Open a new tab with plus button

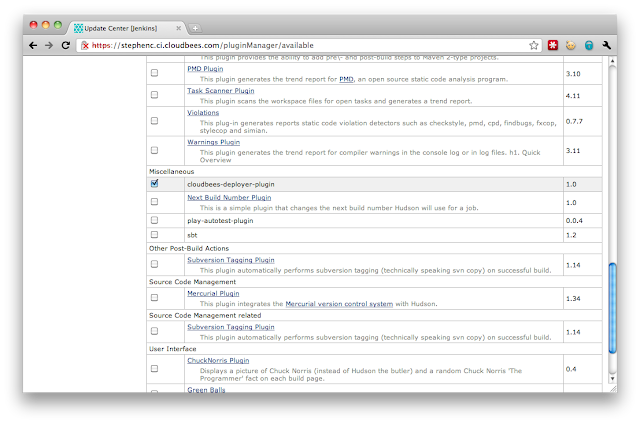pos(195,27)
